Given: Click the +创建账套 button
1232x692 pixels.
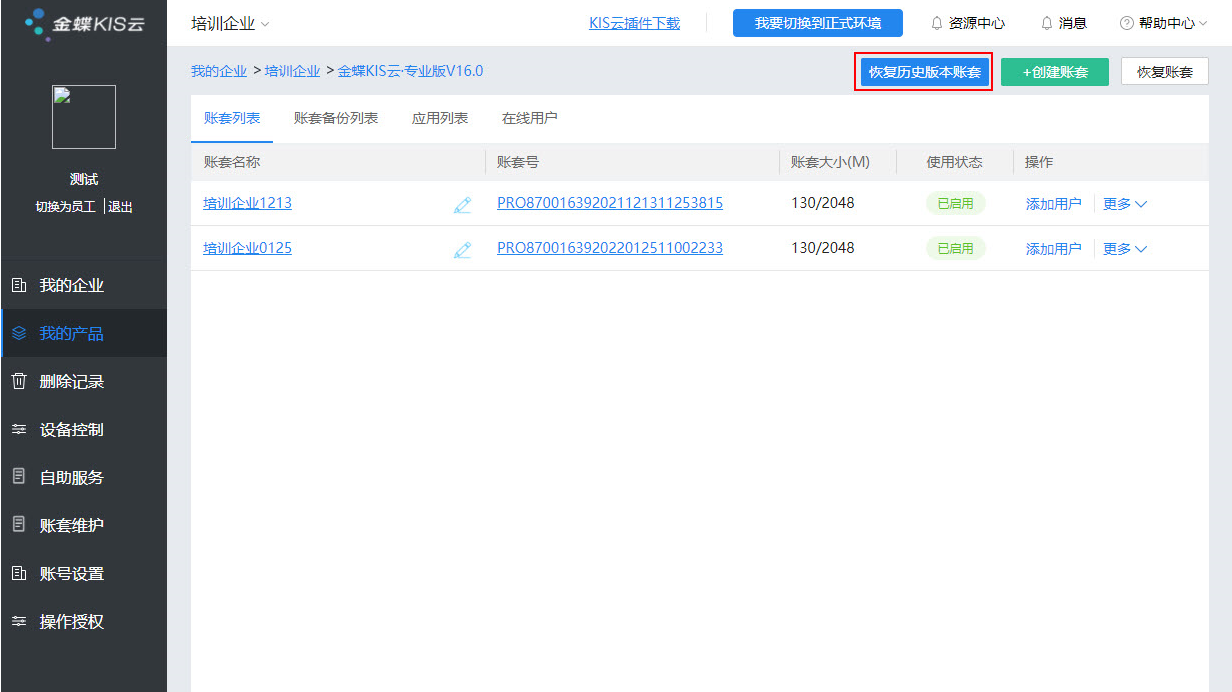Looking at the screenshot, I should tap(1055, 72).
